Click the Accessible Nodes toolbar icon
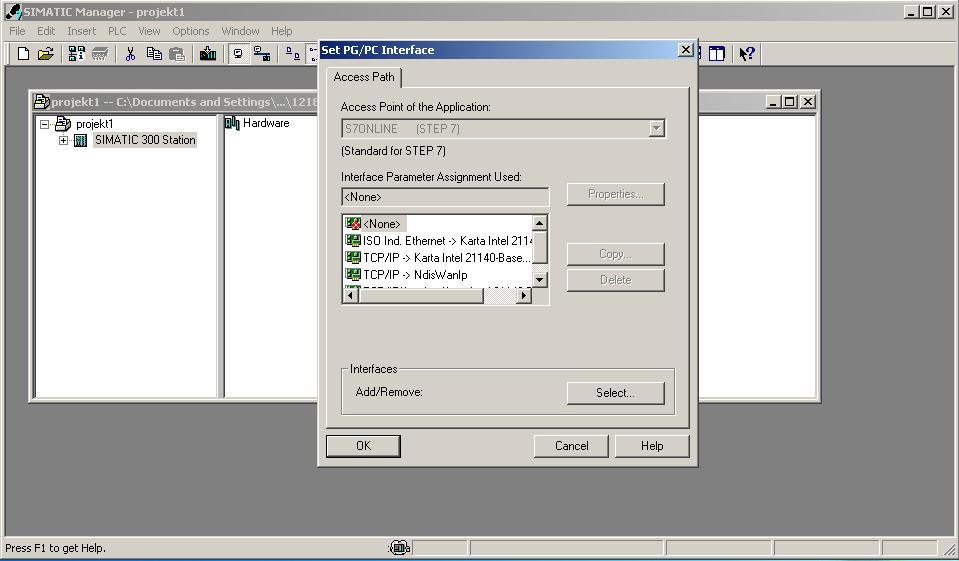The width and height of the screenshot is (959, 561). point(76,54)
